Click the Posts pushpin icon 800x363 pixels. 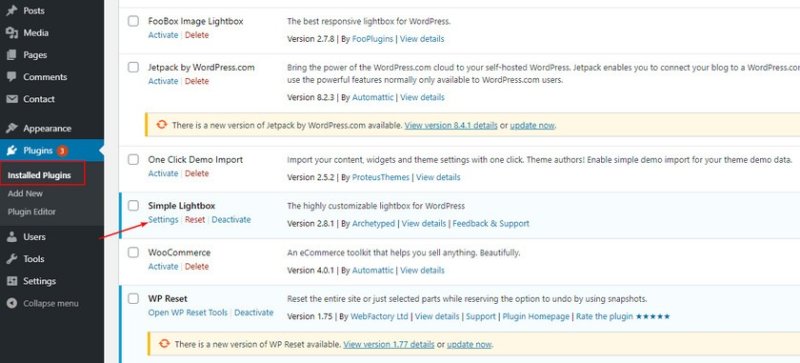pos(12,11)
